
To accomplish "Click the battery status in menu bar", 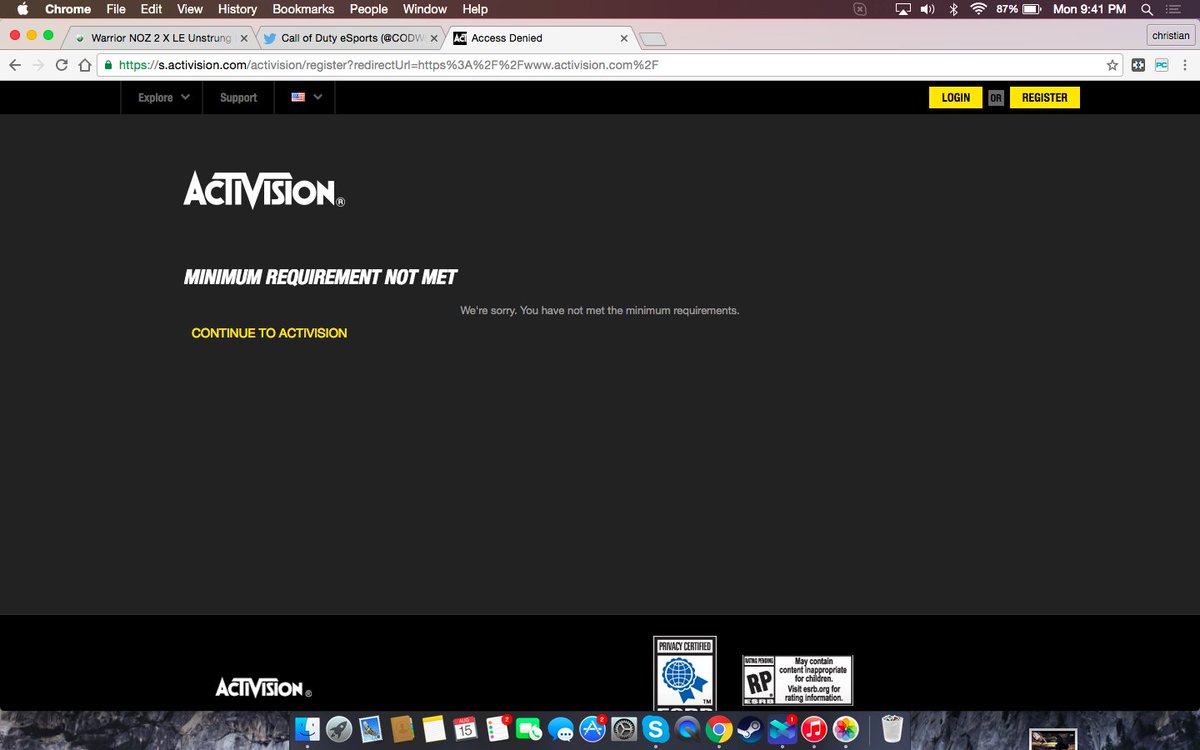I will 1019,9.
